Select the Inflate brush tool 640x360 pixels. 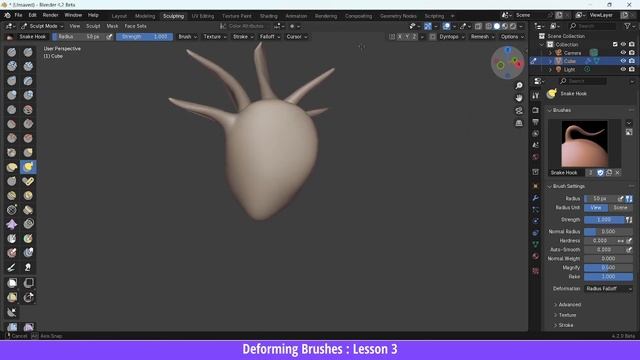pos(12,95)
